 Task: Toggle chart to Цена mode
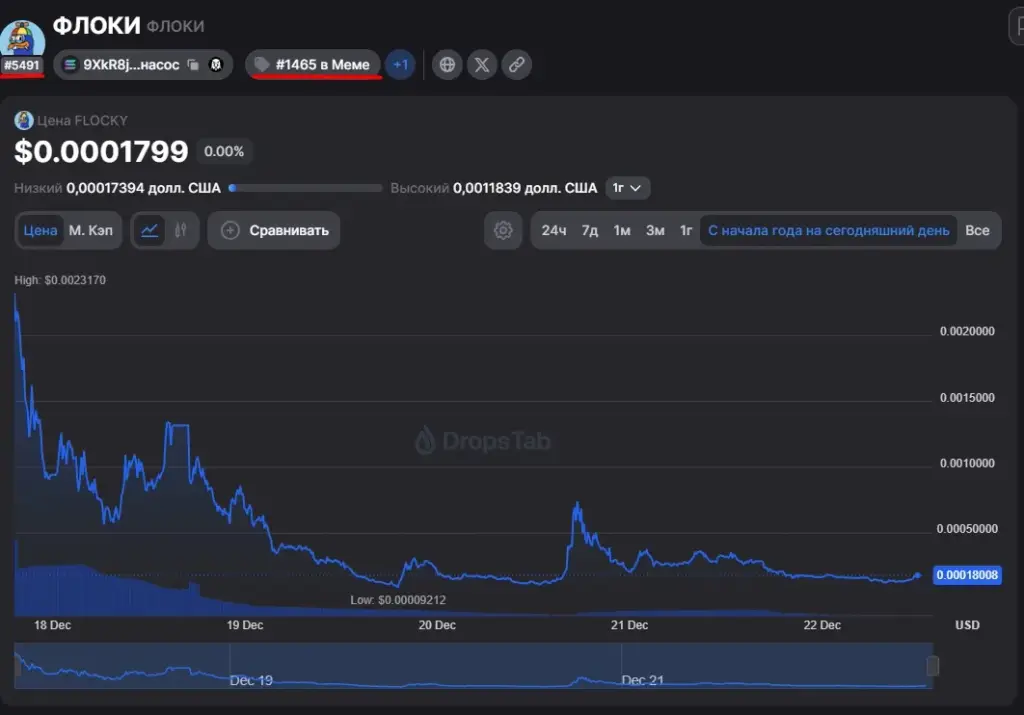click(x=40, y=230)
